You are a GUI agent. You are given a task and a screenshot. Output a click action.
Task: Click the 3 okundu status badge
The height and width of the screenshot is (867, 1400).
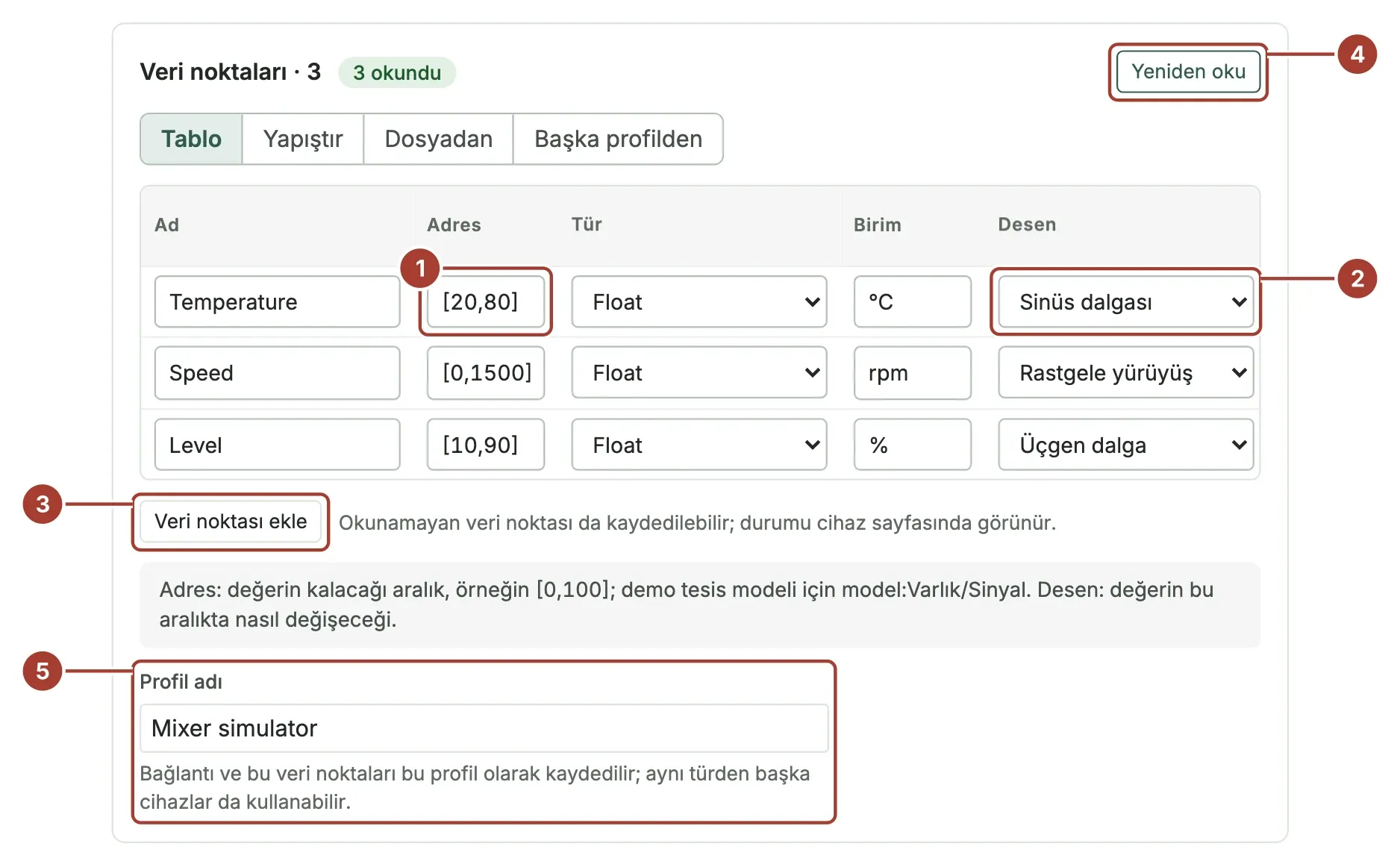click(397, 72)
